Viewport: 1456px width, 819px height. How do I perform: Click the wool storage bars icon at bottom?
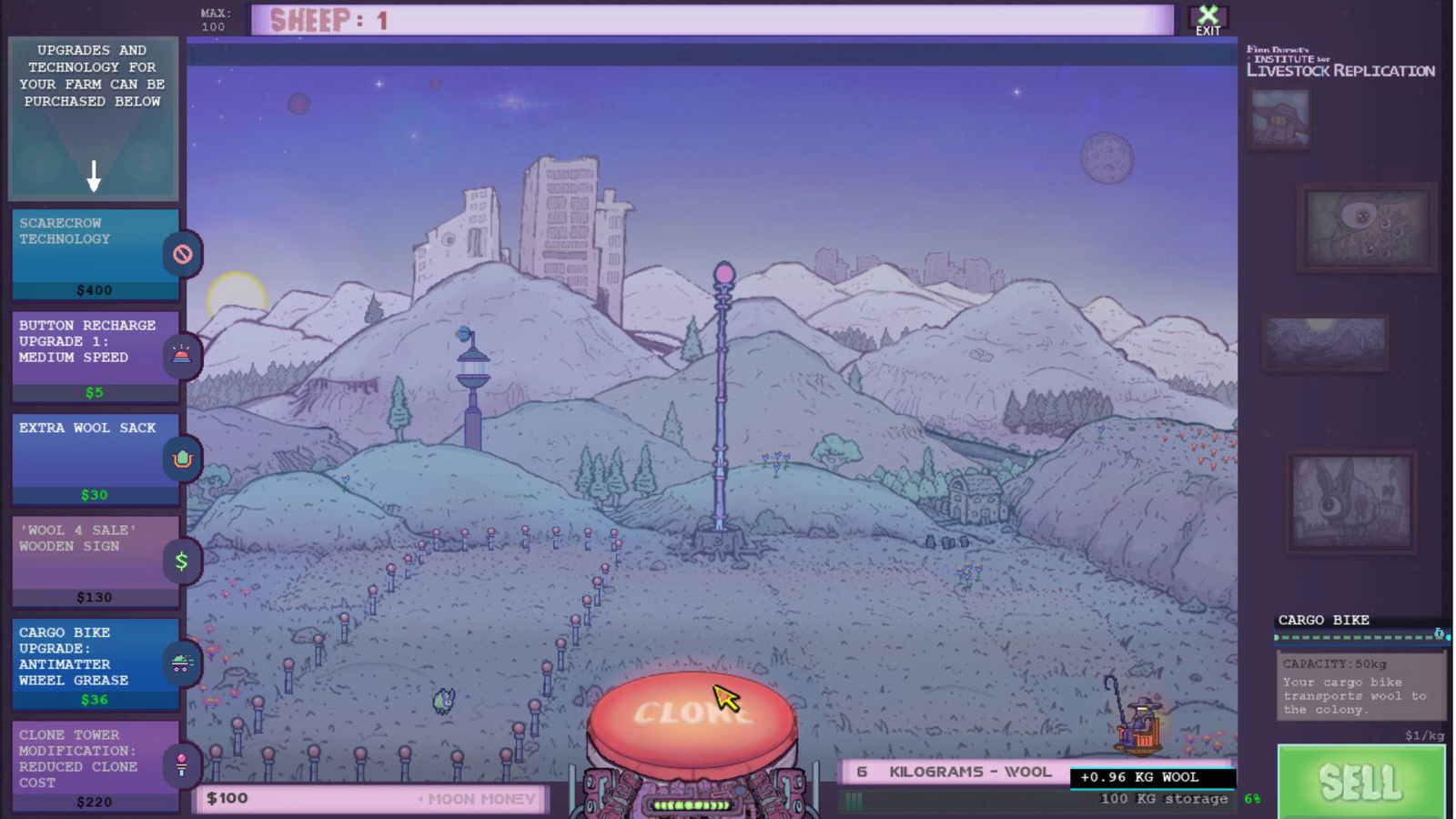pyautogui.click(x=854, y=799)
